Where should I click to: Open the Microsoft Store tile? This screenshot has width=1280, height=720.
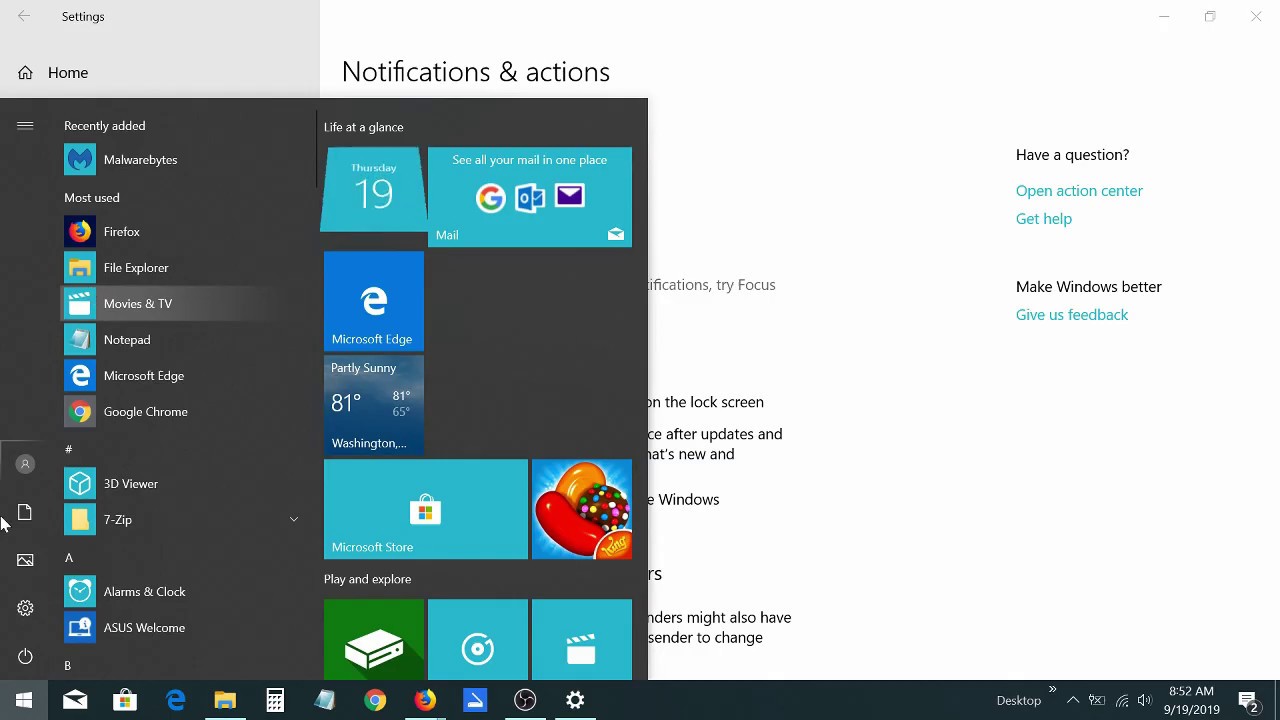coord(426,509)
